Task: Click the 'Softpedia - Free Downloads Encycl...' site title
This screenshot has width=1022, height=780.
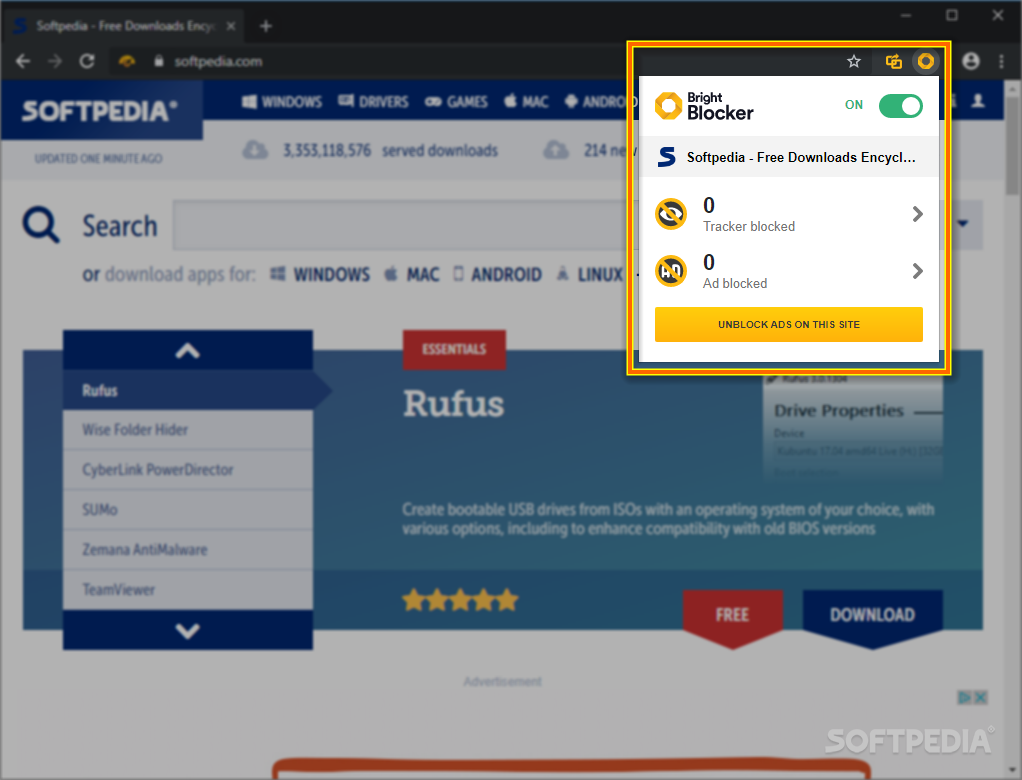Action: (801, 157)
